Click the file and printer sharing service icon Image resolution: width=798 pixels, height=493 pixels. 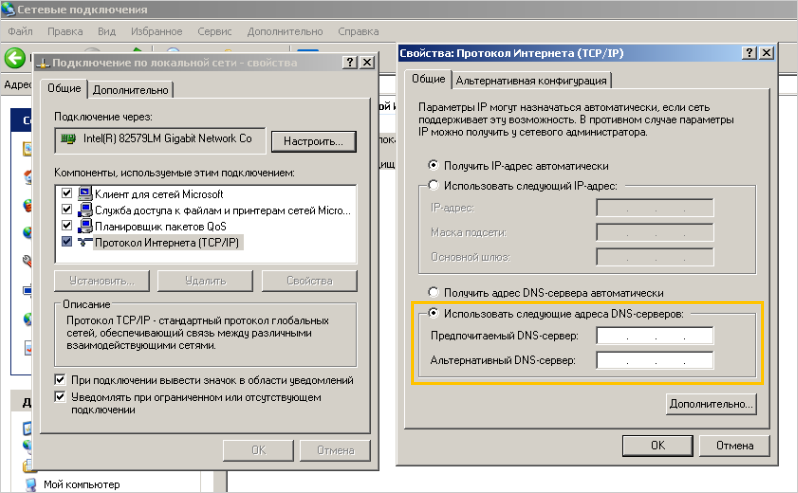coord(84,210)
